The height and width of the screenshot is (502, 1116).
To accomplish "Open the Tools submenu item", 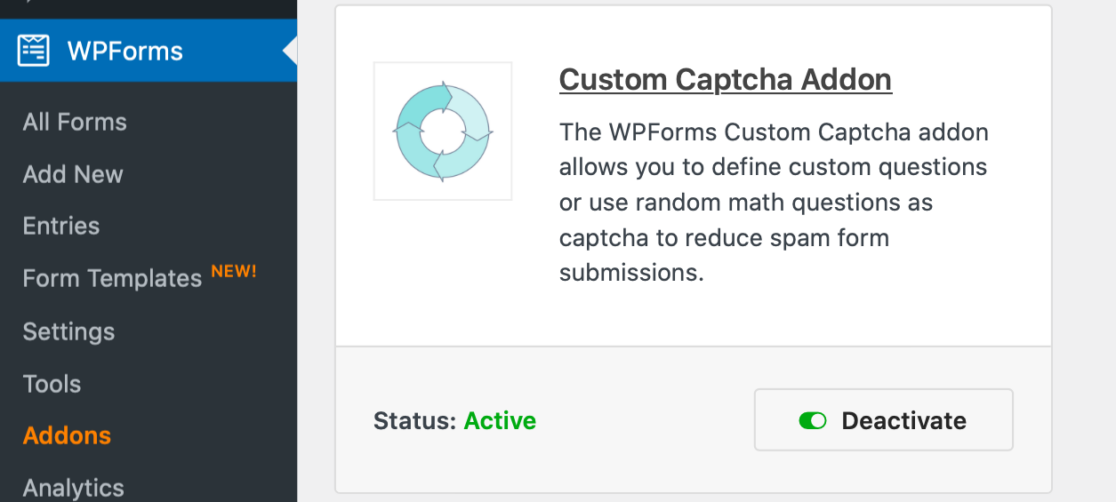I will tap(52, 384).
